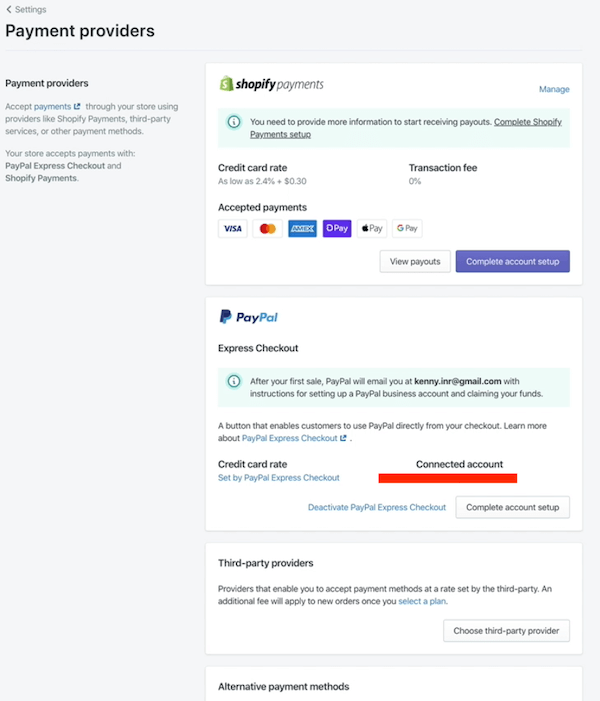600x701 pixels.
Task: Click the Google Pay icon
Action: click(407, 228)
